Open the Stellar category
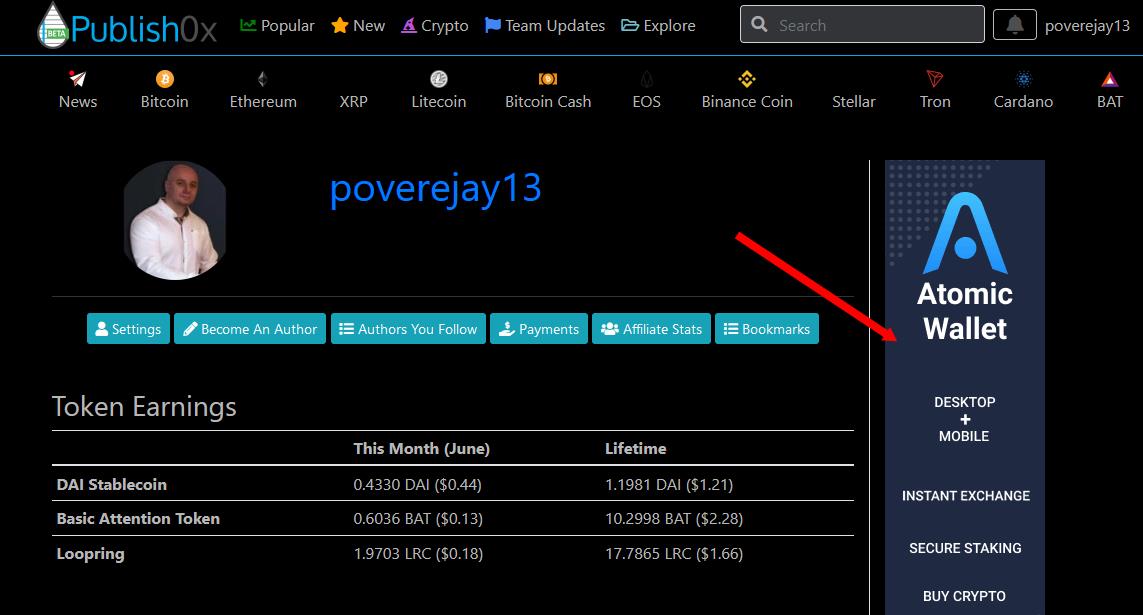This screenshot has height=615, width=1143. [x=854, y=101]
